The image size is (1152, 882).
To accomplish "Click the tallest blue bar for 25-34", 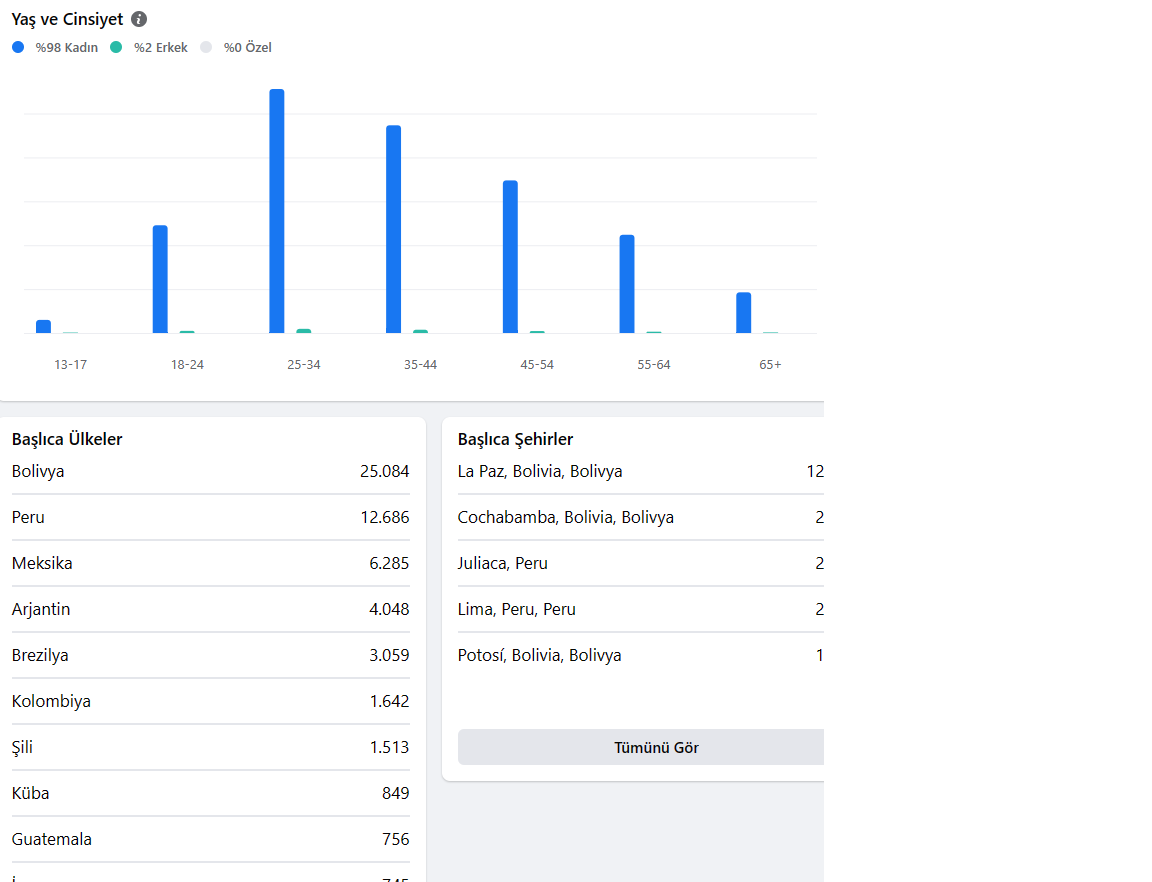I will tap(277, 211).
